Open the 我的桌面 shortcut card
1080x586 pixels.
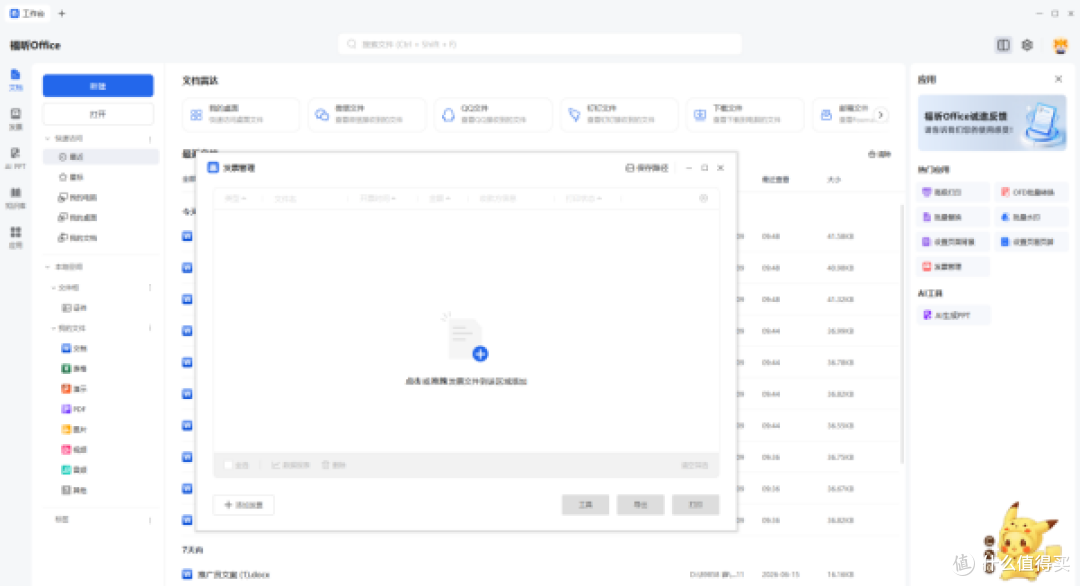click(241, 114)
